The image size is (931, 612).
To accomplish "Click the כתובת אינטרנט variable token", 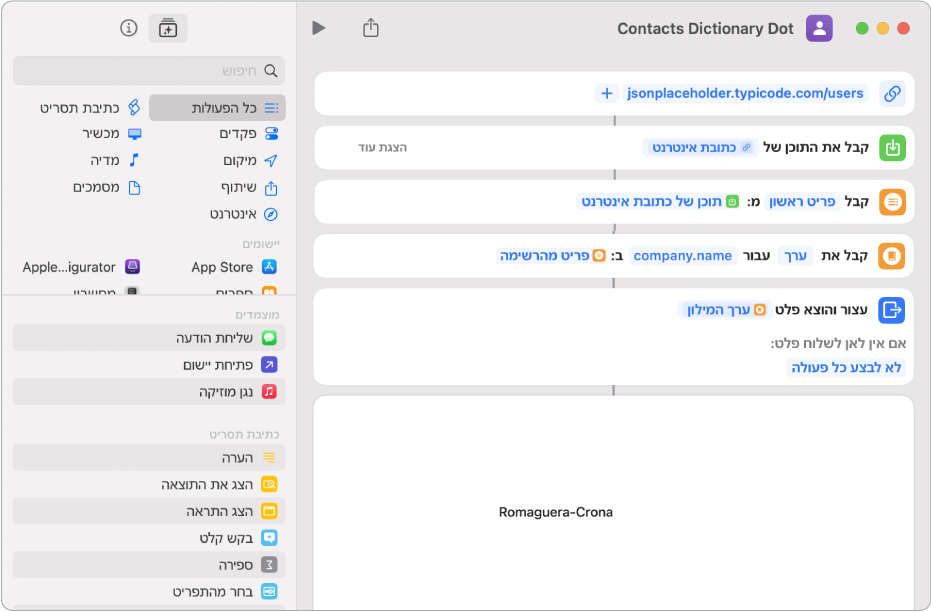I will (x=700, y=147).
